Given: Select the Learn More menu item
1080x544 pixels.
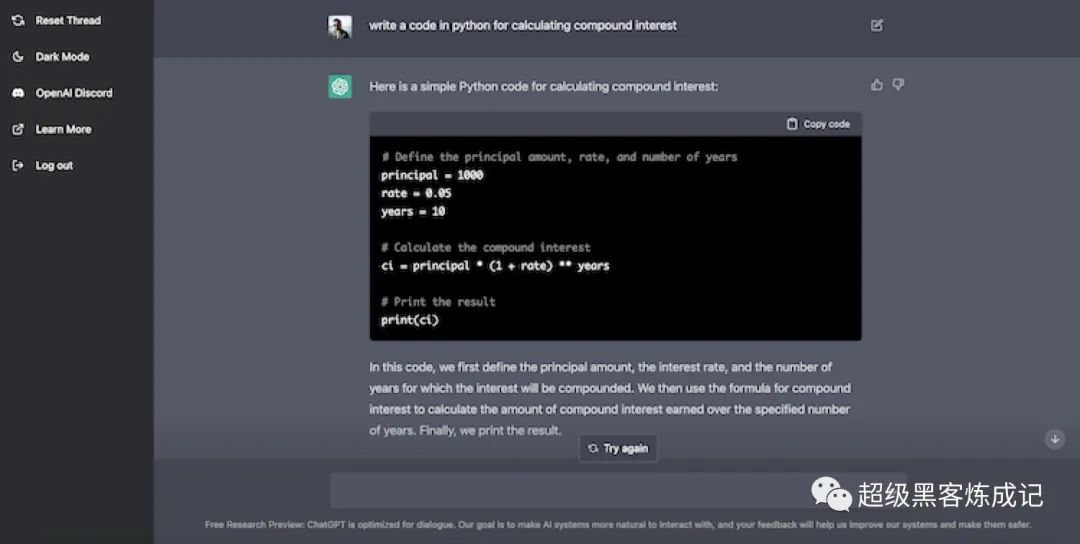Looking at the screenshot, I should click(x=63, y=129).
